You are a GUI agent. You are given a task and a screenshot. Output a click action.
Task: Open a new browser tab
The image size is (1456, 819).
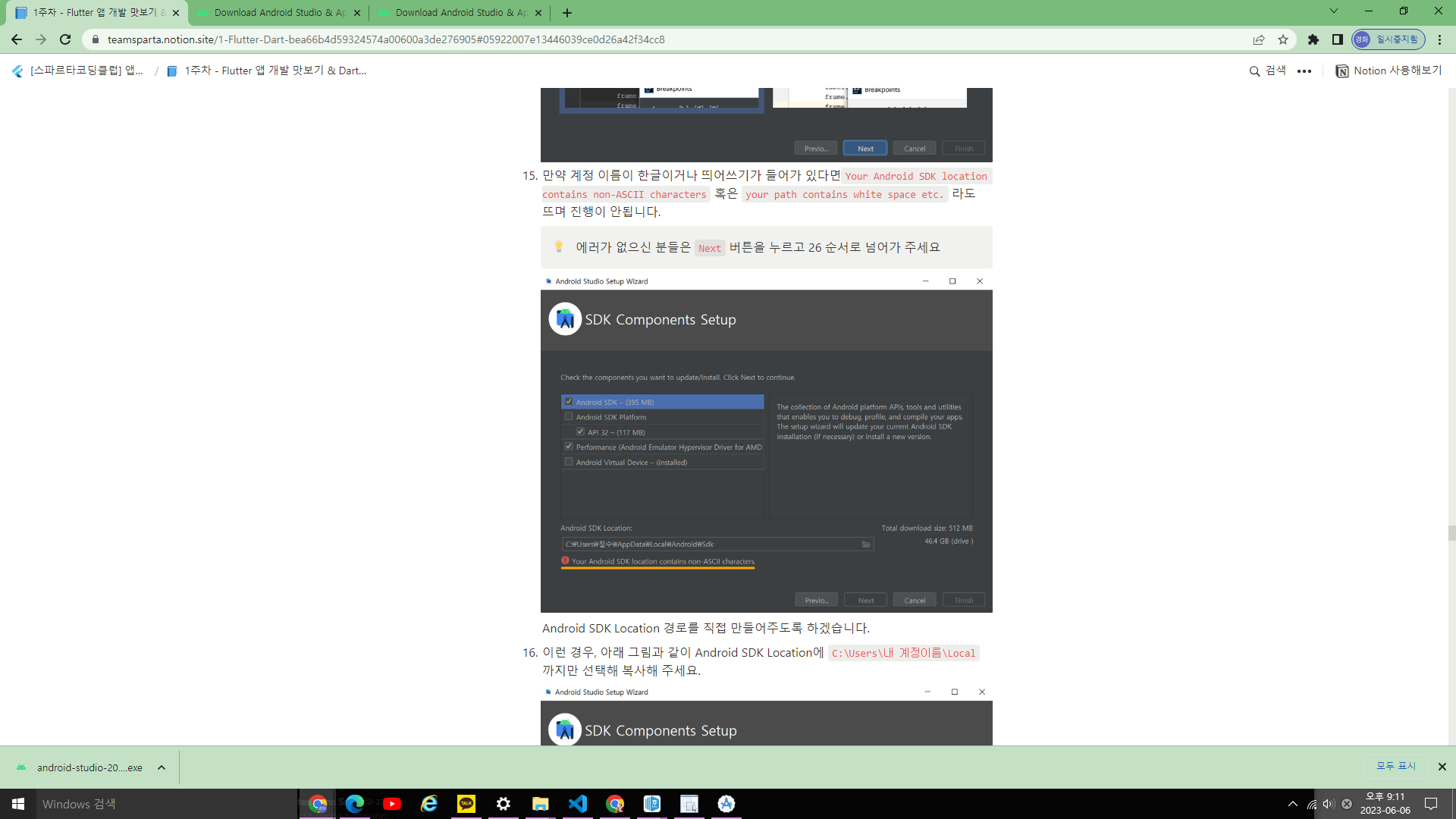click(567, 13)
